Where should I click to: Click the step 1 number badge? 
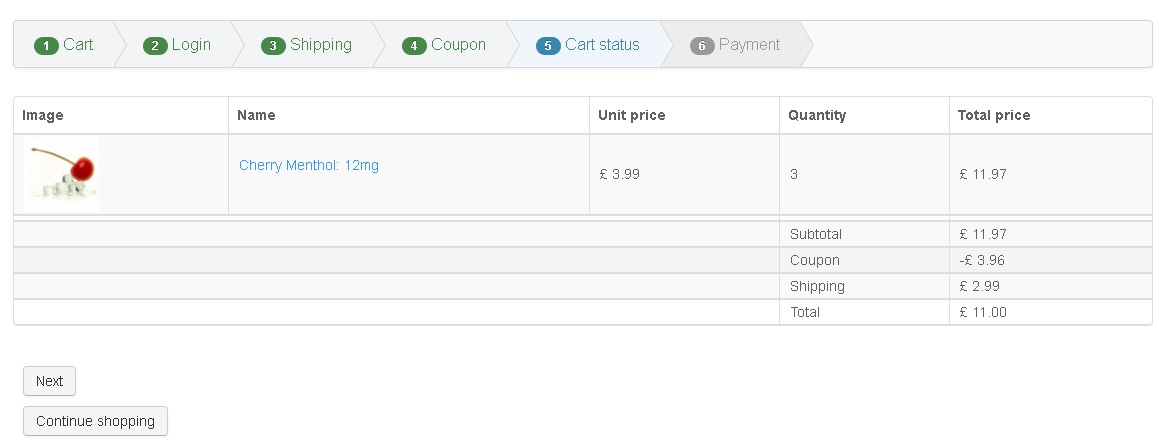pyautogui.click(x=46, y=46)
